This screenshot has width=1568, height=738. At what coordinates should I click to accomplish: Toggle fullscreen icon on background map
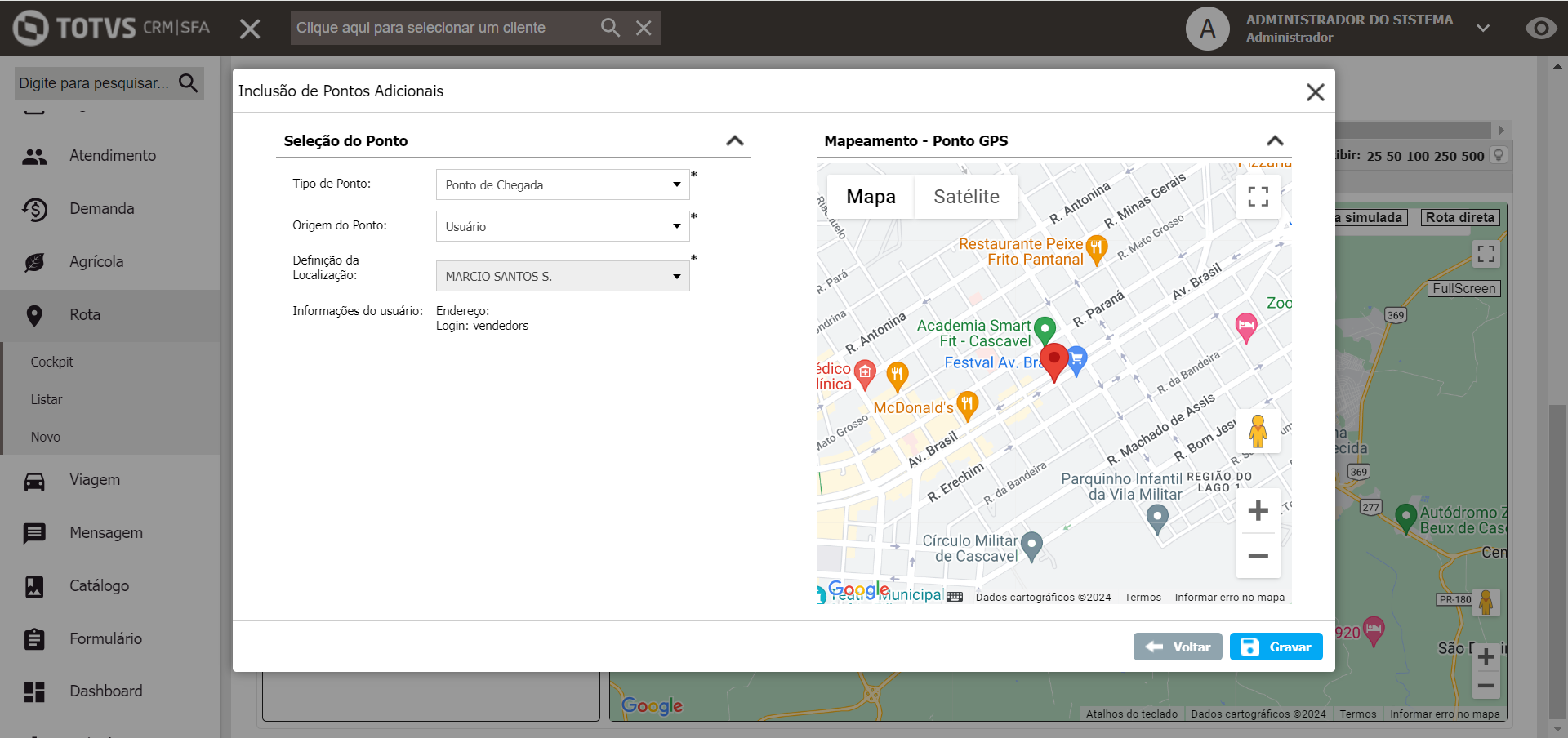1486,254
